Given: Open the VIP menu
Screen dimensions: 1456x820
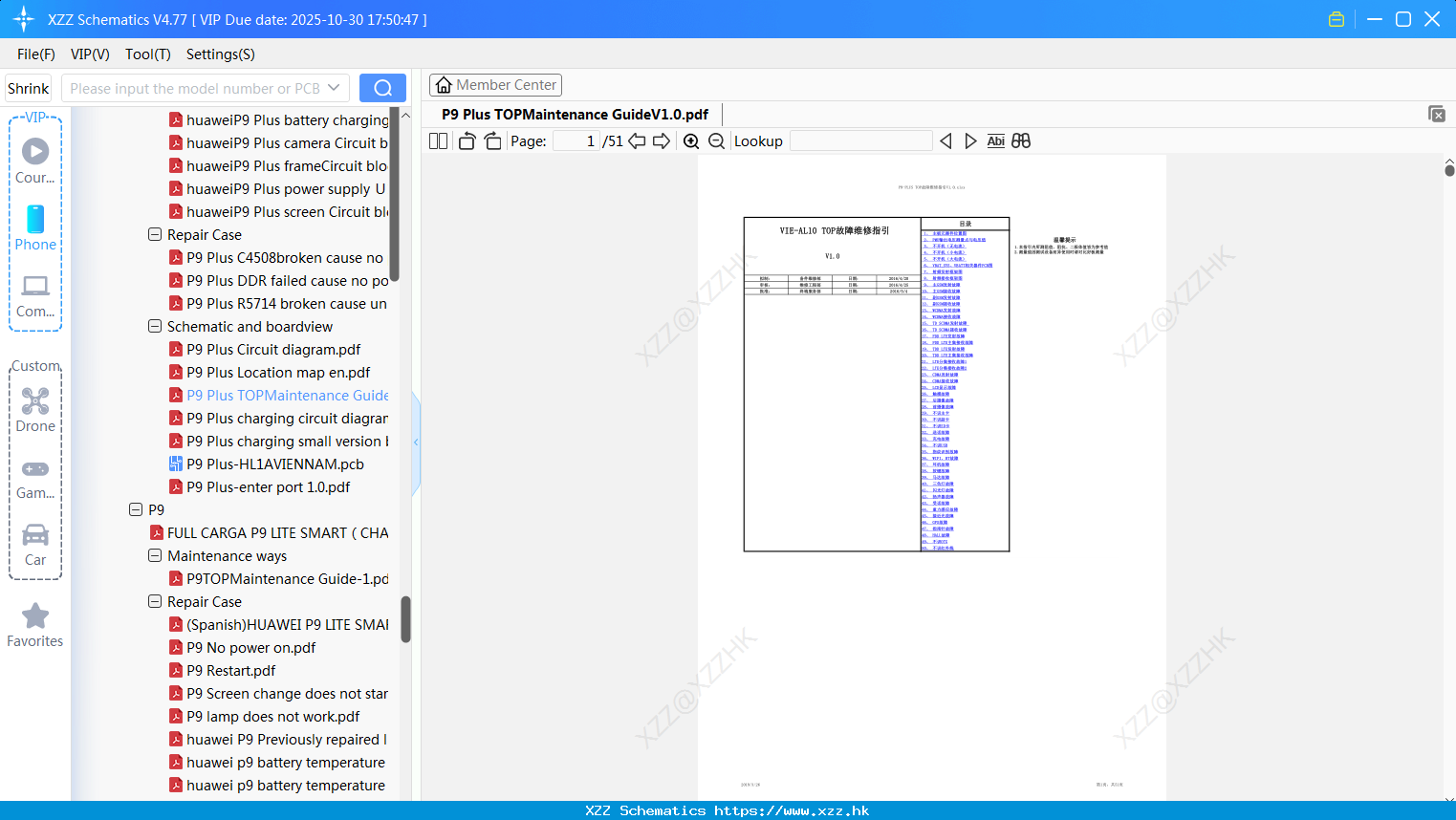Looking at the screenshot, I should click(x=90, y=54).
